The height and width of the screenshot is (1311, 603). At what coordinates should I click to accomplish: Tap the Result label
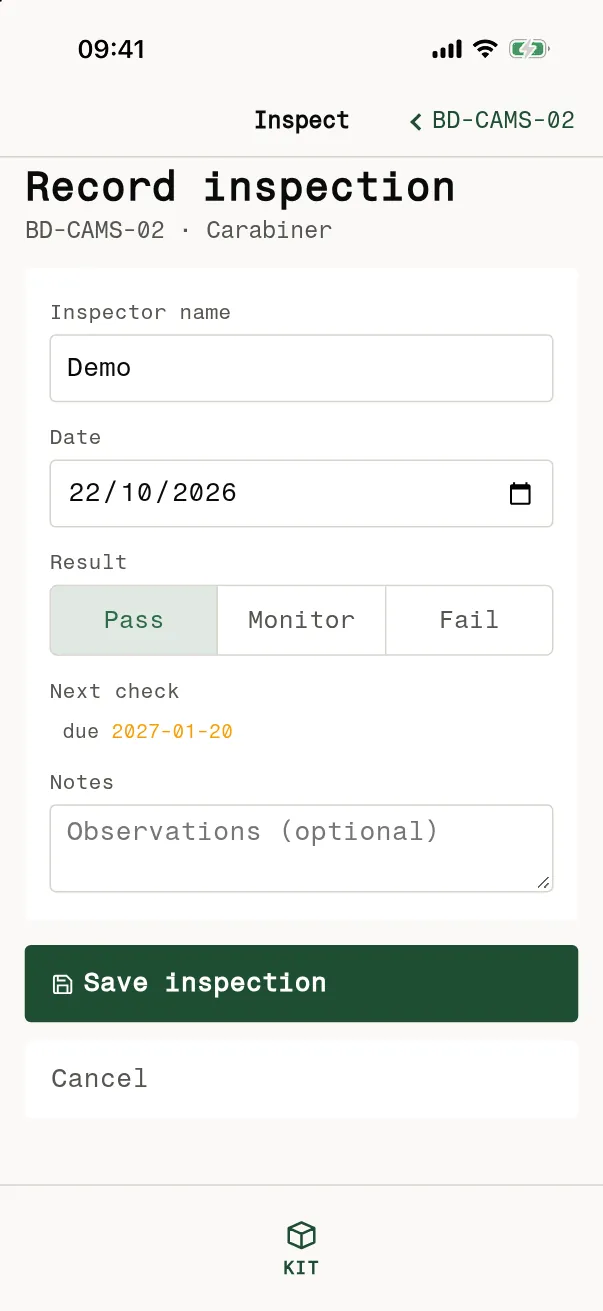pyautogui.click(x=88, y=563)
